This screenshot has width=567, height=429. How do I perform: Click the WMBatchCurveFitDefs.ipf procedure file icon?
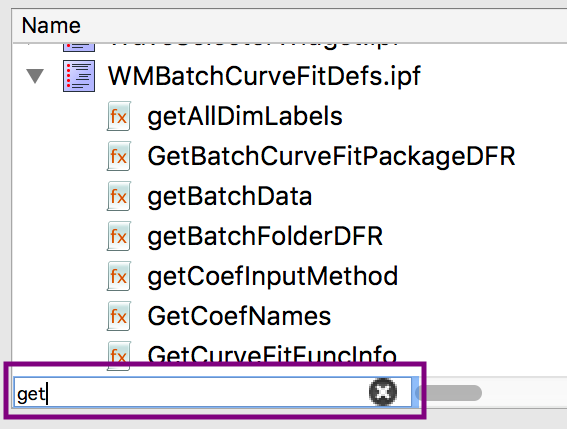[x=79, y=76]
